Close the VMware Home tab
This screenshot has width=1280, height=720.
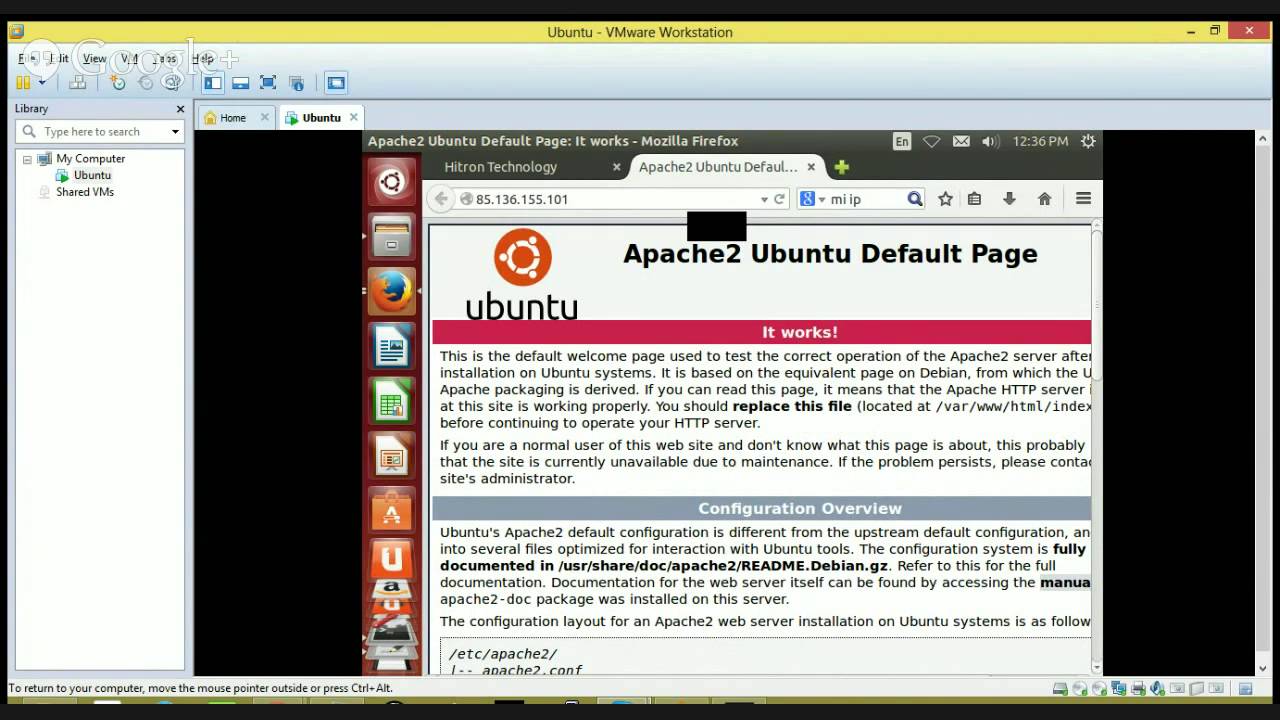coord(265,117)
